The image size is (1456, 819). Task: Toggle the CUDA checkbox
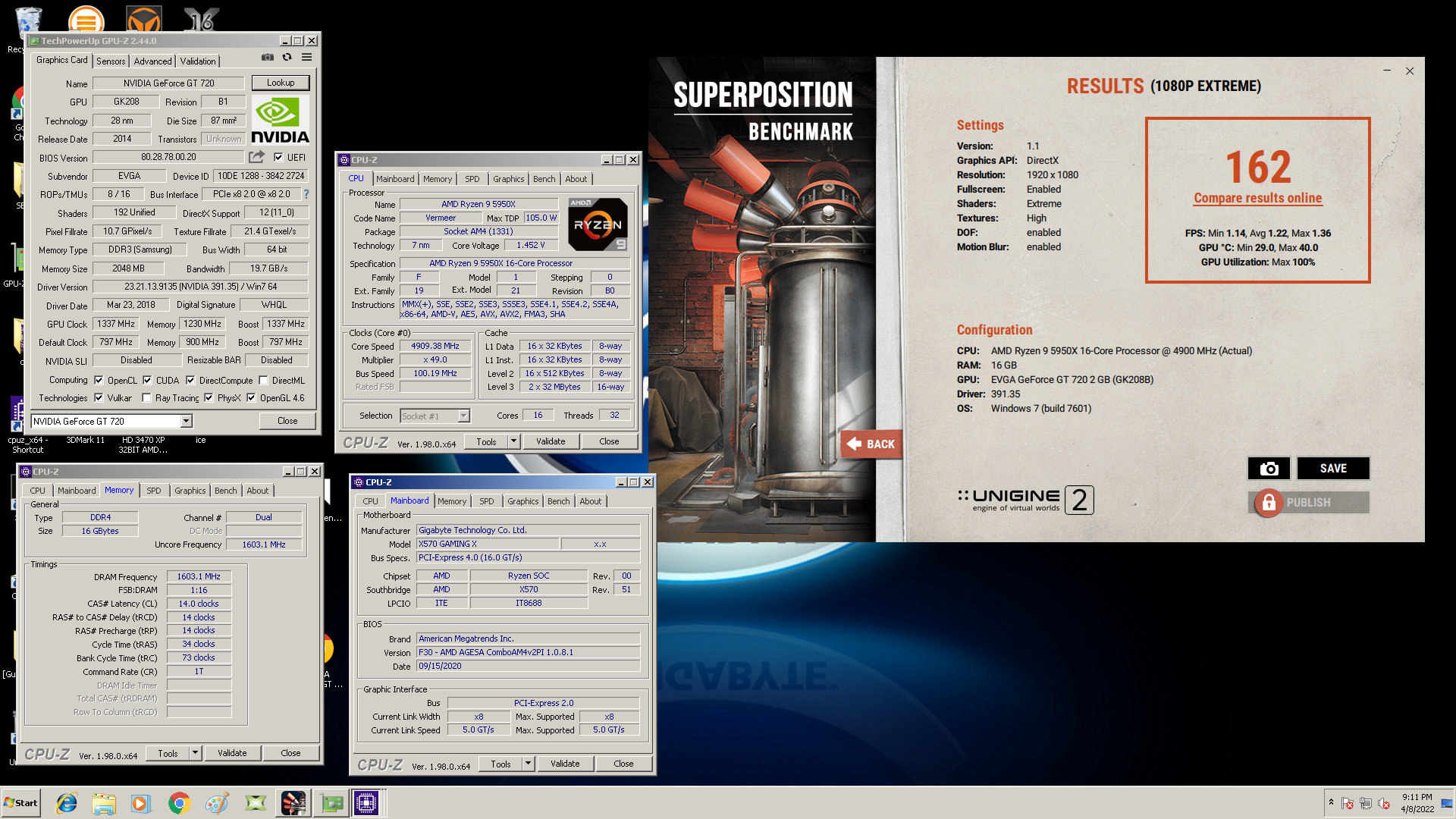click(147, 381)
